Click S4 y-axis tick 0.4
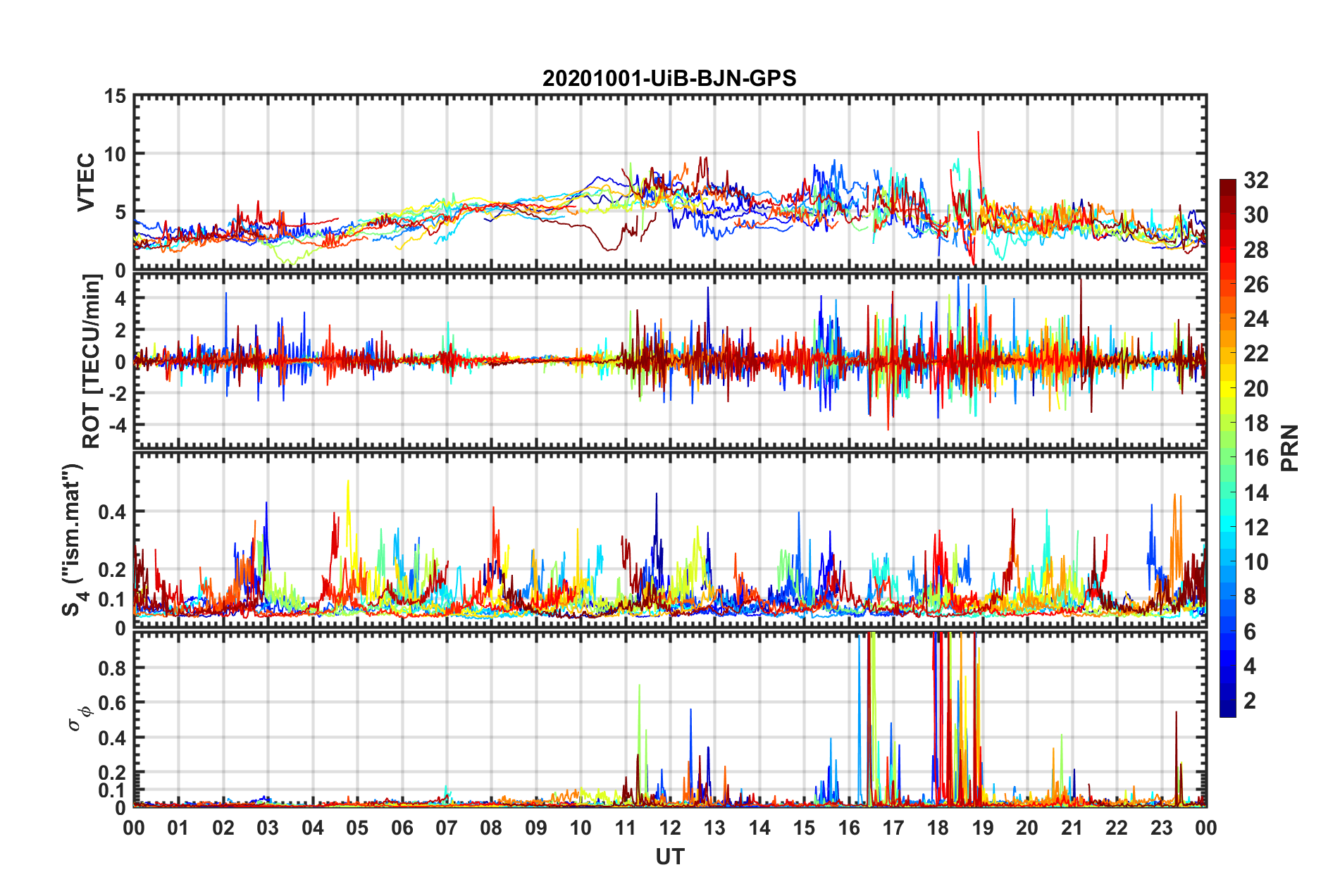1340x896 pixels. 112,512
